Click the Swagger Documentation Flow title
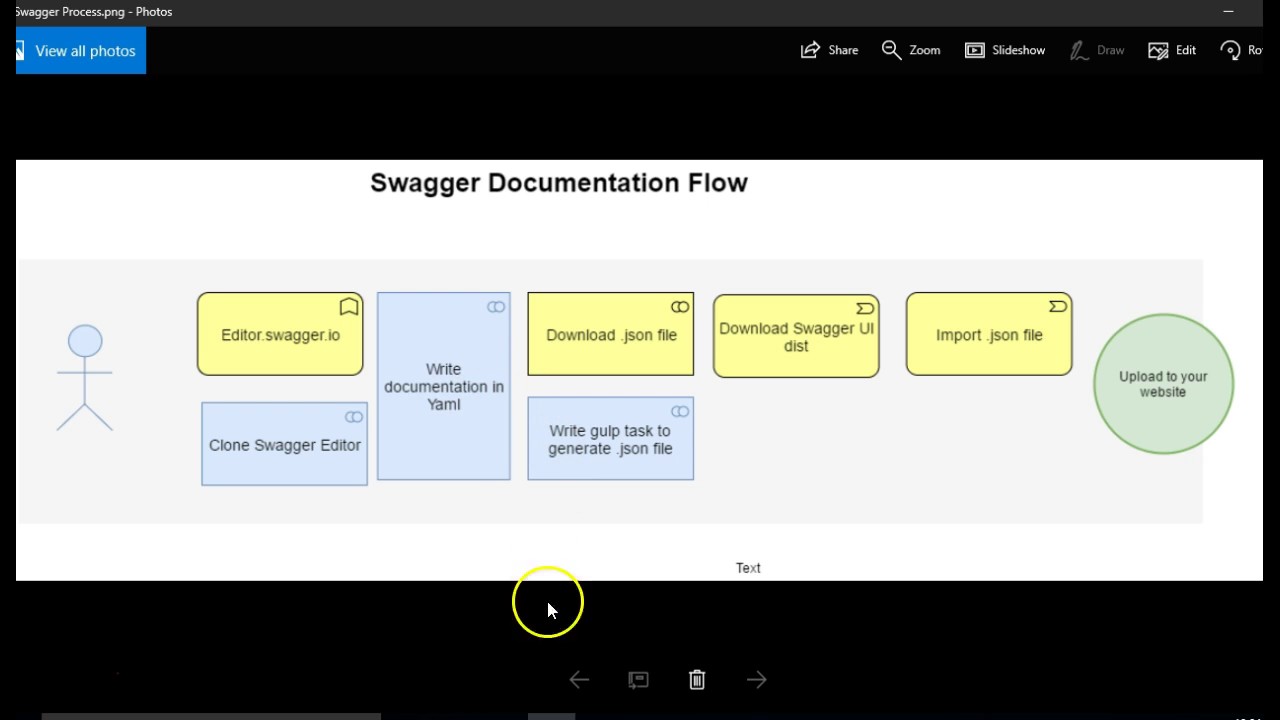The height and width of the screenshot is (720, 1280). (559, 183)
